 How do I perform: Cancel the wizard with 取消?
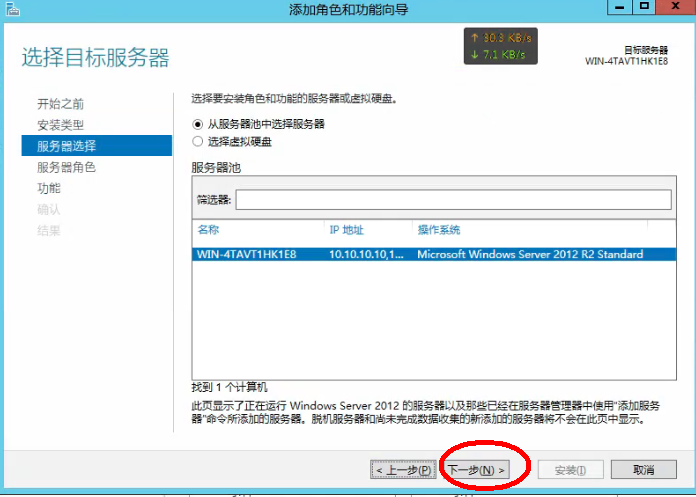(643, 469)
